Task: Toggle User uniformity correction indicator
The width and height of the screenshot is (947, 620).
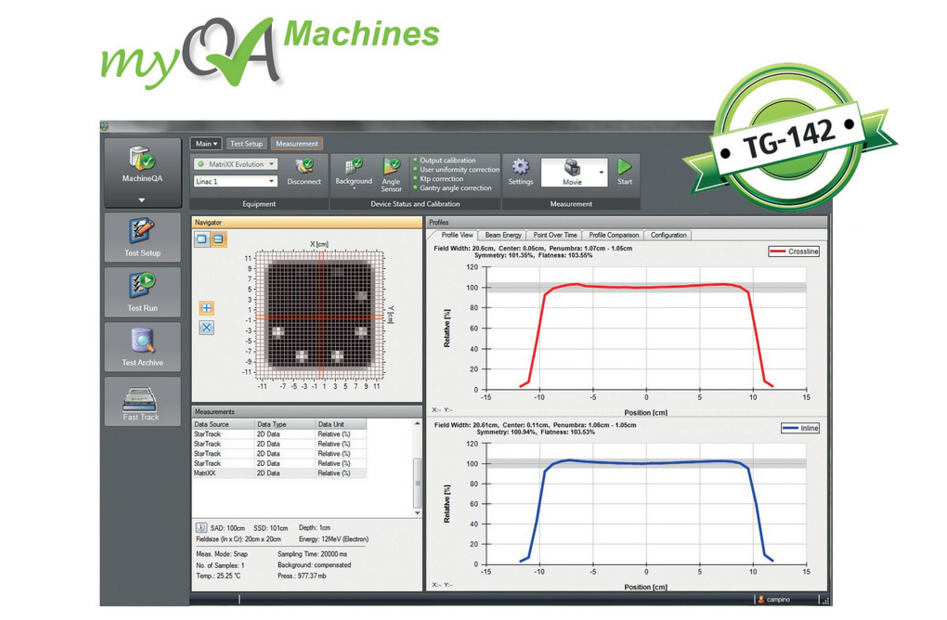Action: (x=416, y=170)
